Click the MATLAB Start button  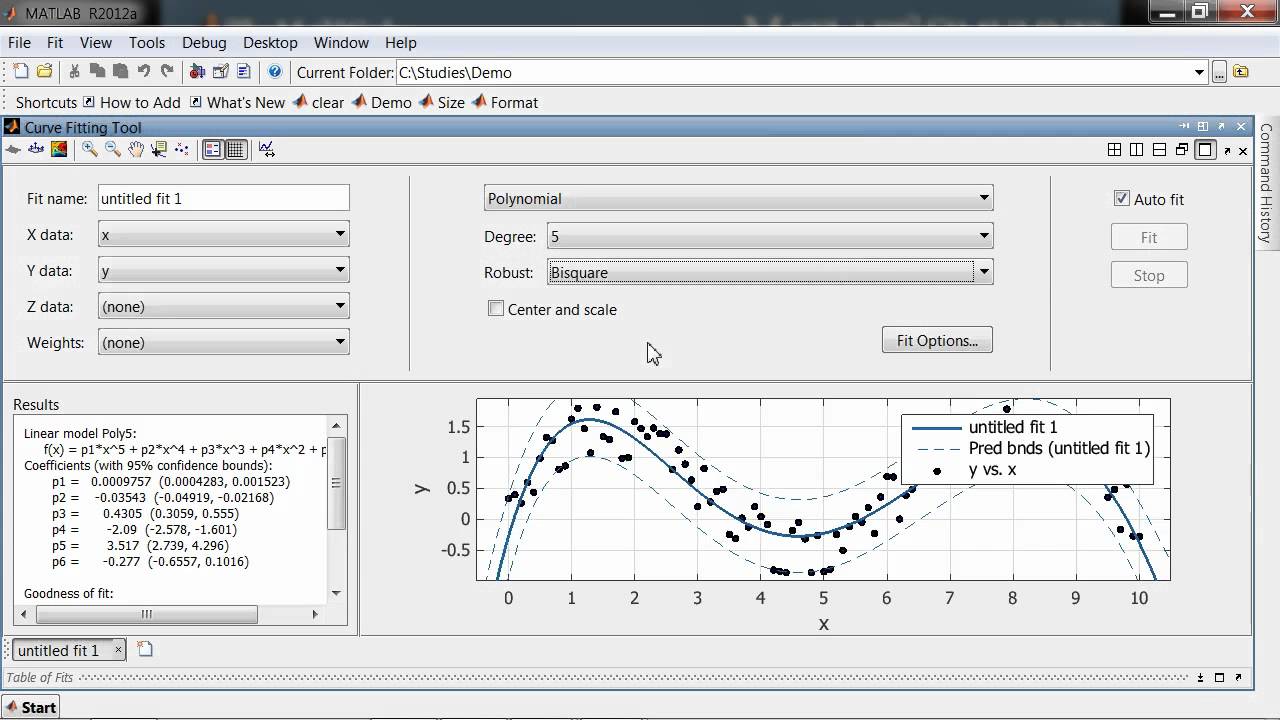coord(30,707)
